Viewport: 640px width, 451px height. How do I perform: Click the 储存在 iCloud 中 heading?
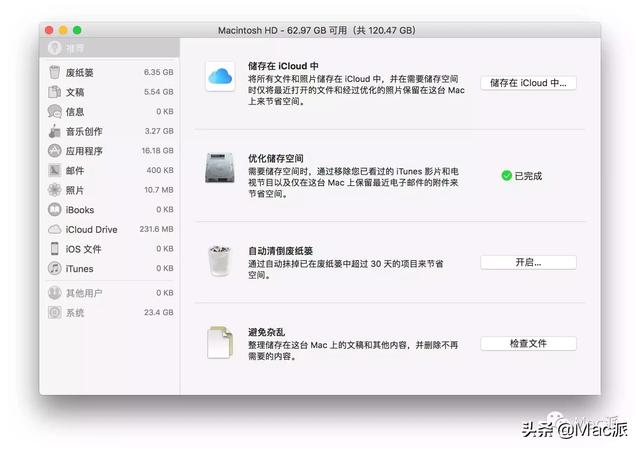pyautogui.click(x=283, y=66)
